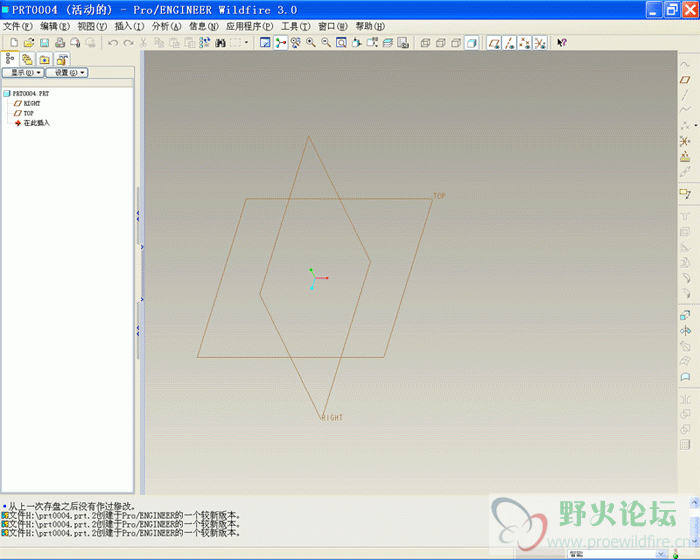Screen dimensions: 700x560
Task: Open the saved view list dropdown icon
Action: click(371, 43)
